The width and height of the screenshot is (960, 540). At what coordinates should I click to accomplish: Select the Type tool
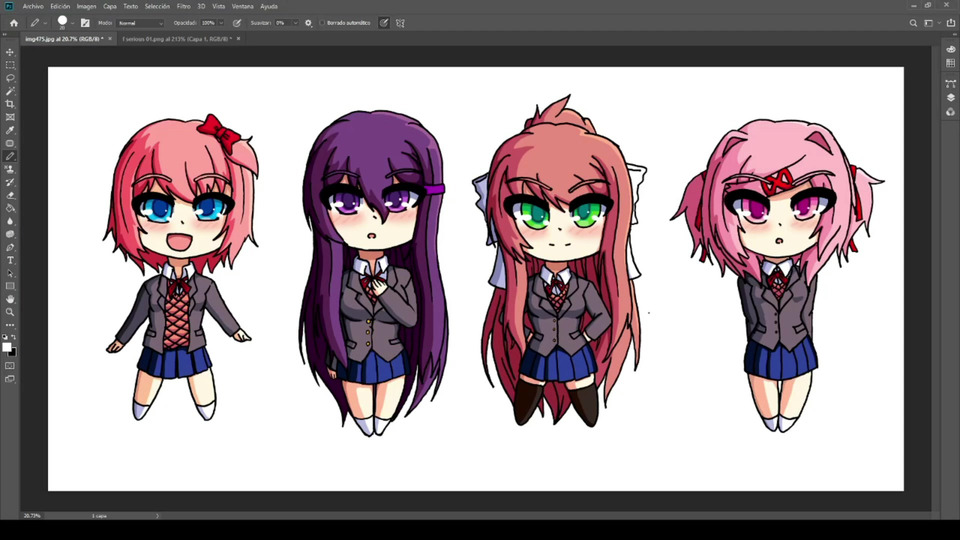point(10,260)
